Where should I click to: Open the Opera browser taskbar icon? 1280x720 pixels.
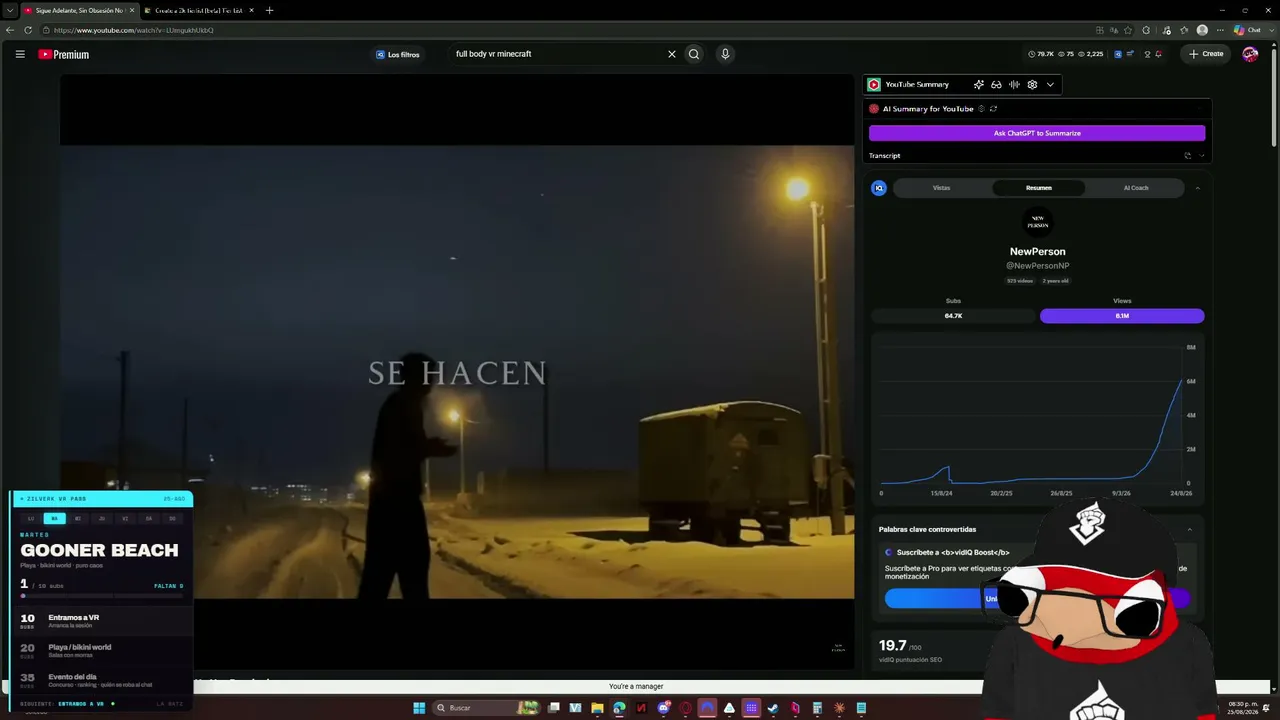point(685,708)
